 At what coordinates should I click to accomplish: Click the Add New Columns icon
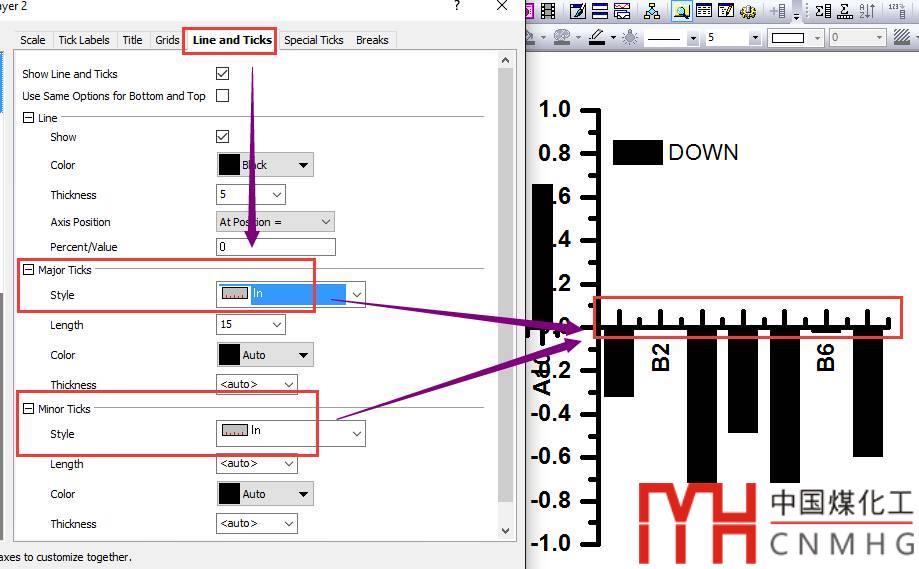point(778,11)
